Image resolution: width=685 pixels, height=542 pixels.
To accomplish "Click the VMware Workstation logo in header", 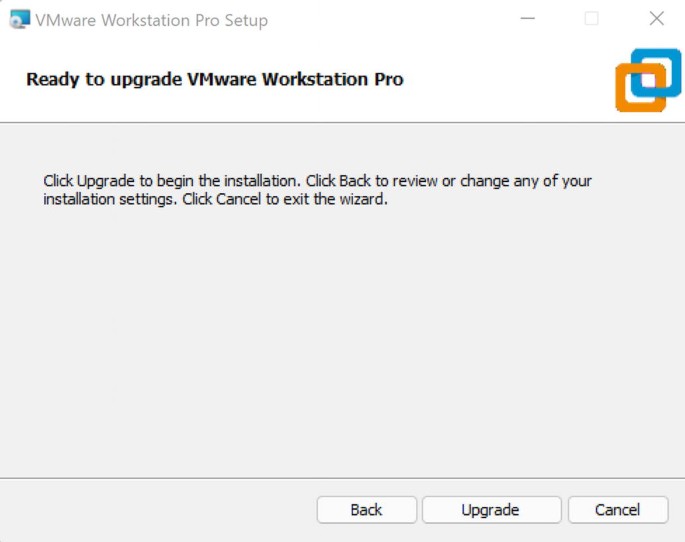I will click(647, 80).
